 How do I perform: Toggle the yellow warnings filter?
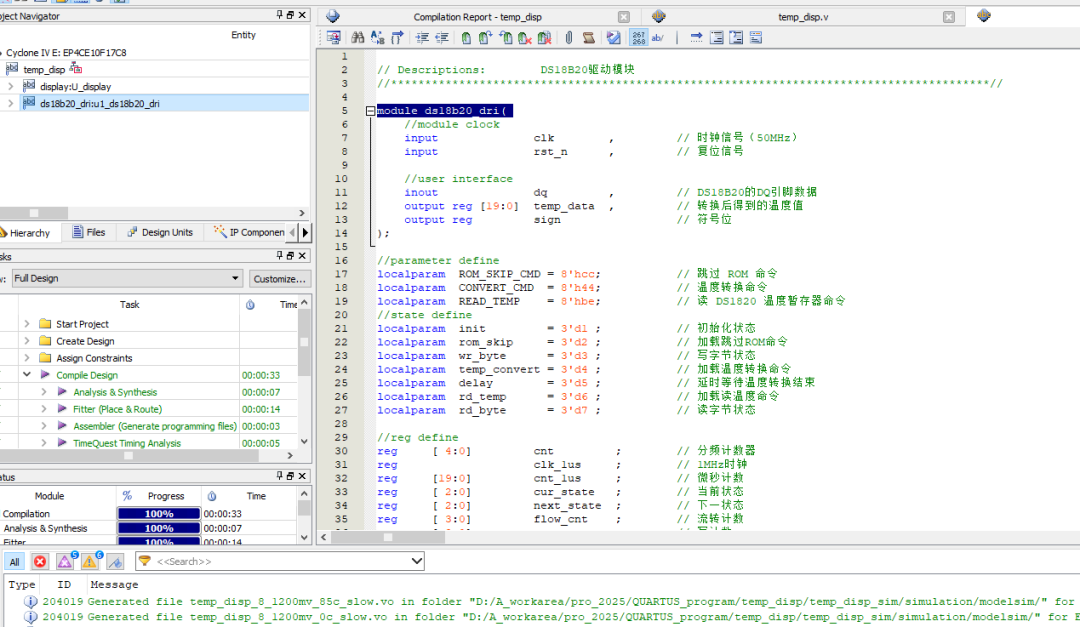(x=89, y=561)
